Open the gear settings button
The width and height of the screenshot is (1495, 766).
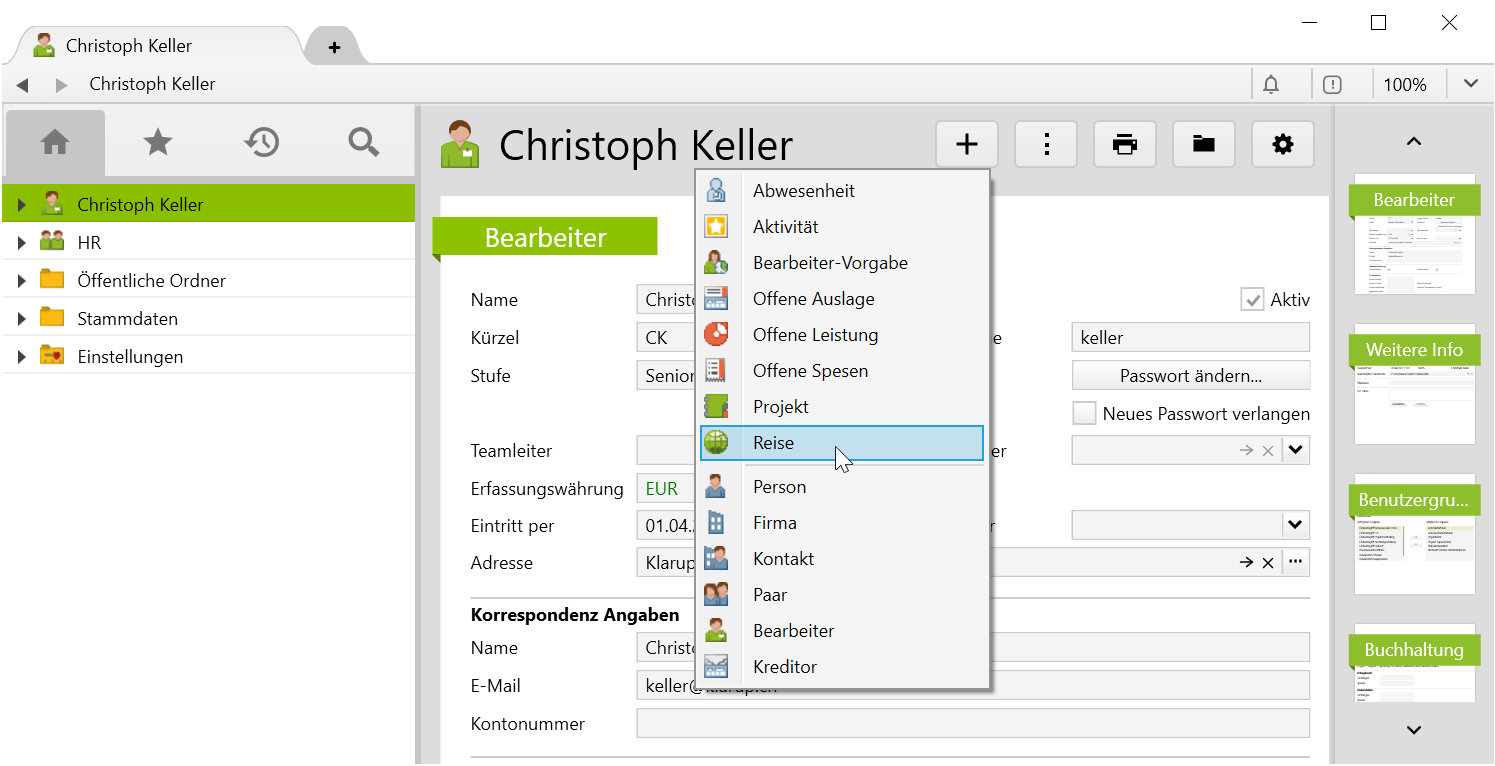[1282, 145]
